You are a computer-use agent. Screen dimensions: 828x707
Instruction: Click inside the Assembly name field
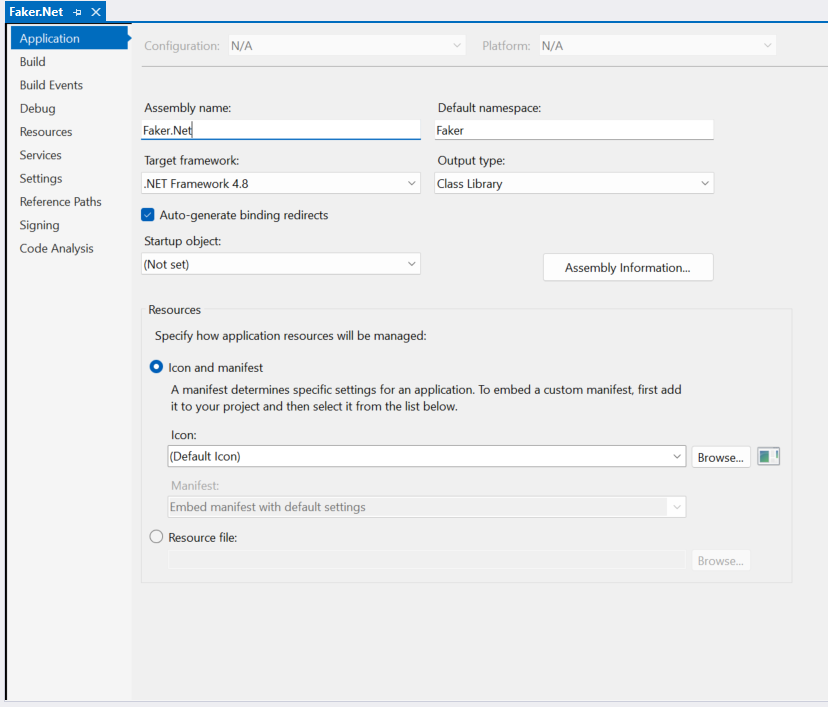coord(280,129)
